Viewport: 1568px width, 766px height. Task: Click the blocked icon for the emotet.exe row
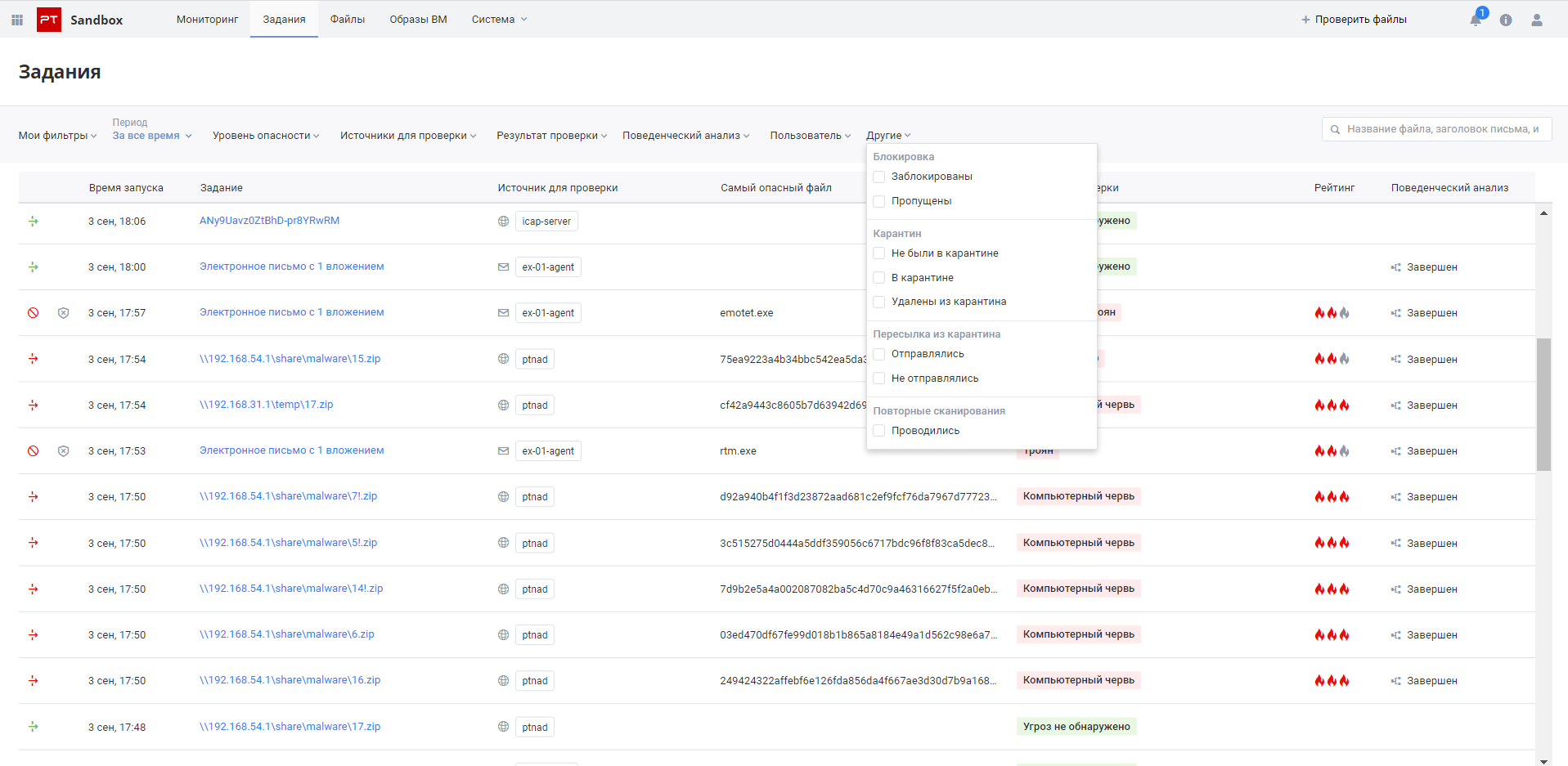[34, 313]
